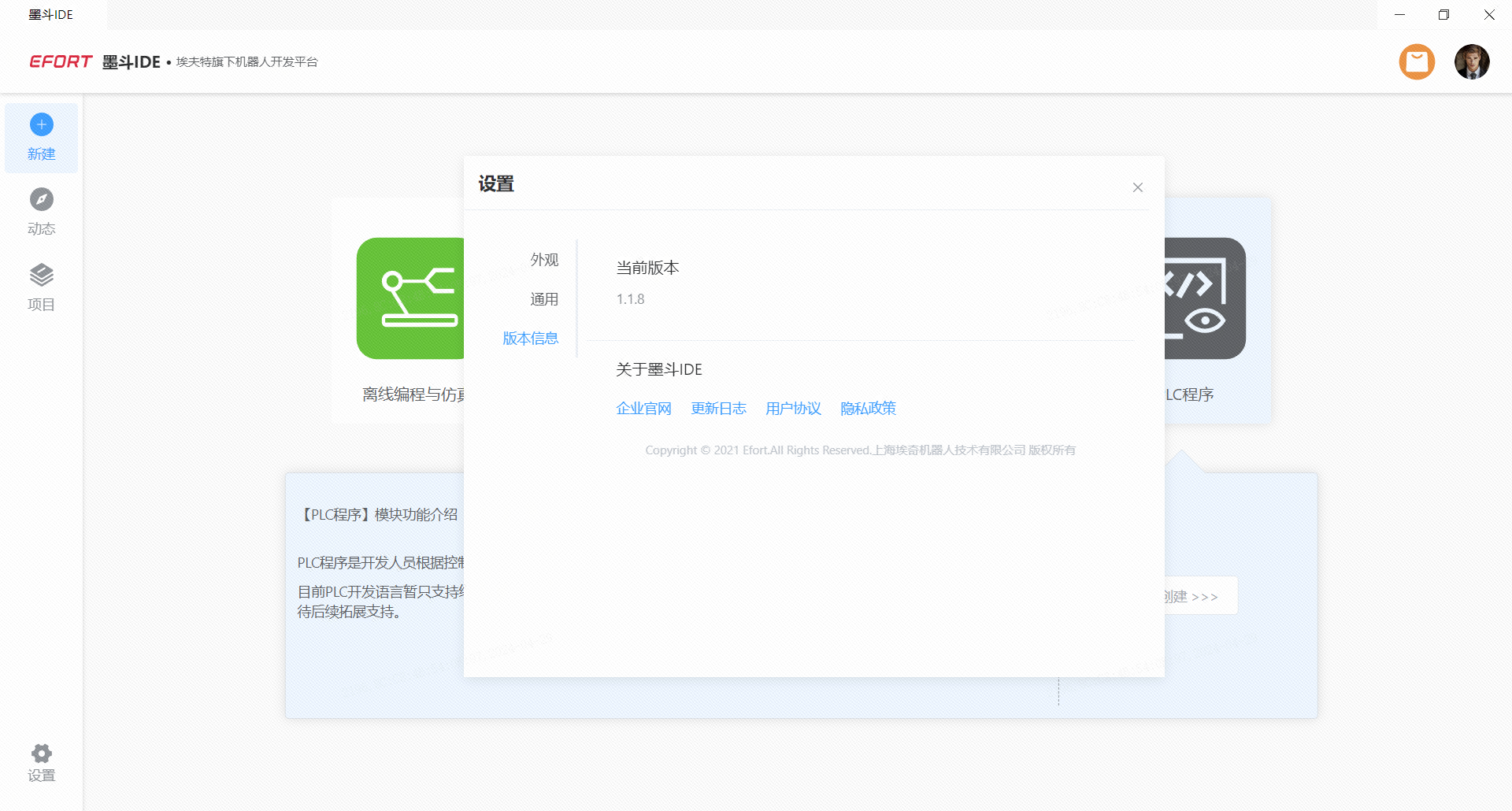1512x811 pixels.
Task: Switch to the 外观 settings tab
Action: (543, 260)
